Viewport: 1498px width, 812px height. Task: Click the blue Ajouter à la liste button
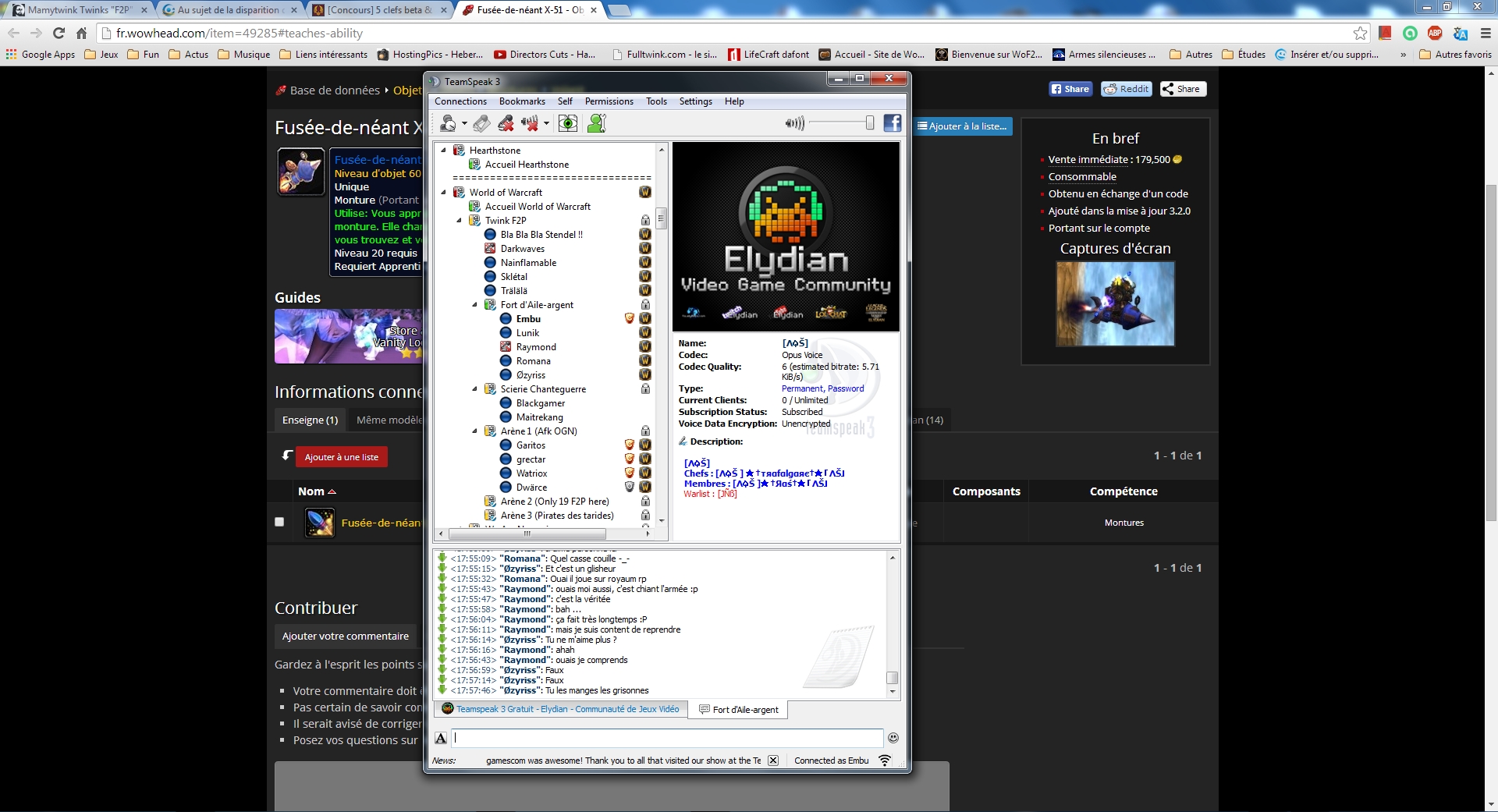(x=962, y=126)
